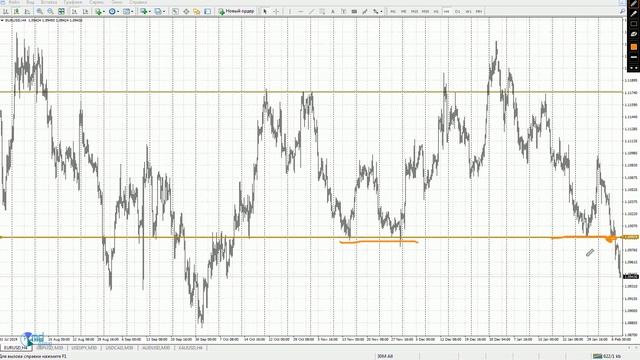
Task: Select the text tool A
Action: (x=333, y=11)
